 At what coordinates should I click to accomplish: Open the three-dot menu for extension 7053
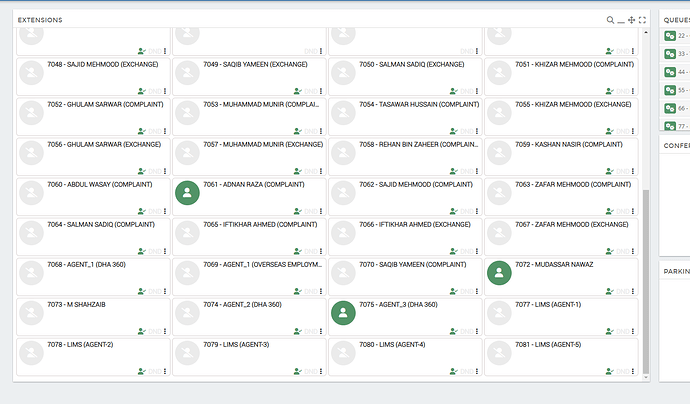click(x=321, y=131)
